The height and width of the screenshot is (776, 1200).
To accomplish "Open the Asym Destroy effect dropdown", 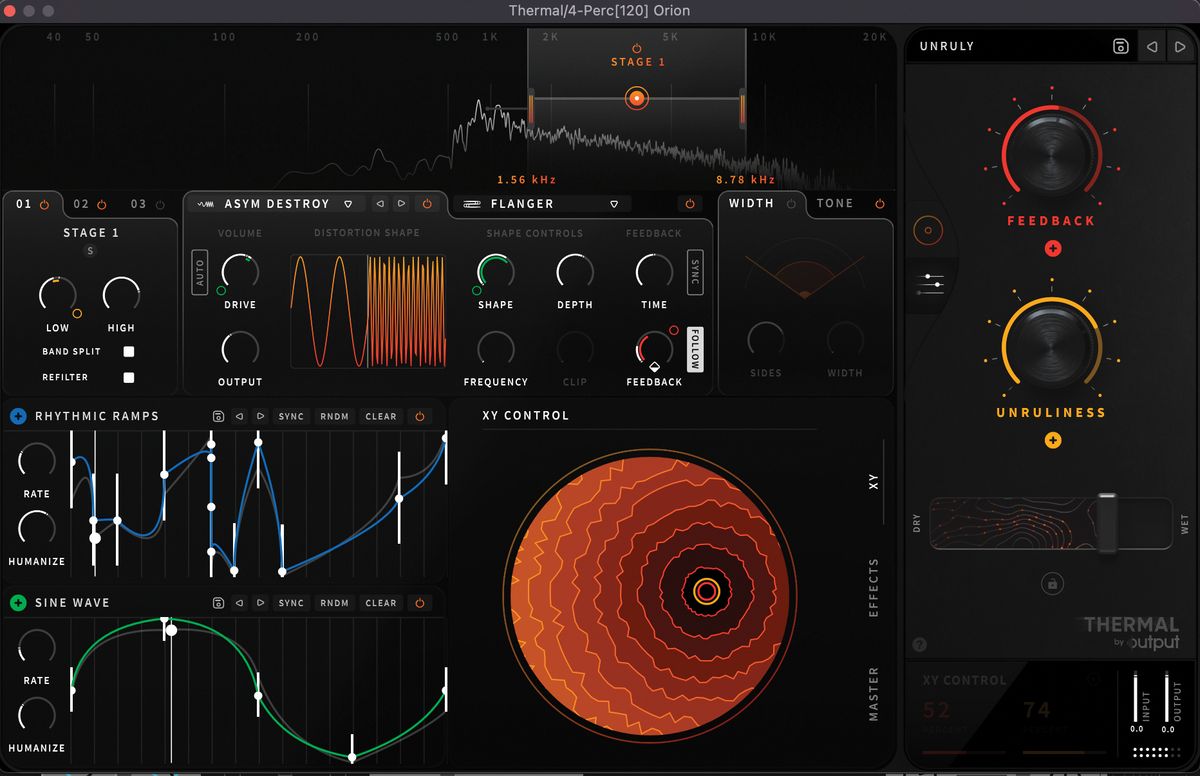I will pos(348,204).
